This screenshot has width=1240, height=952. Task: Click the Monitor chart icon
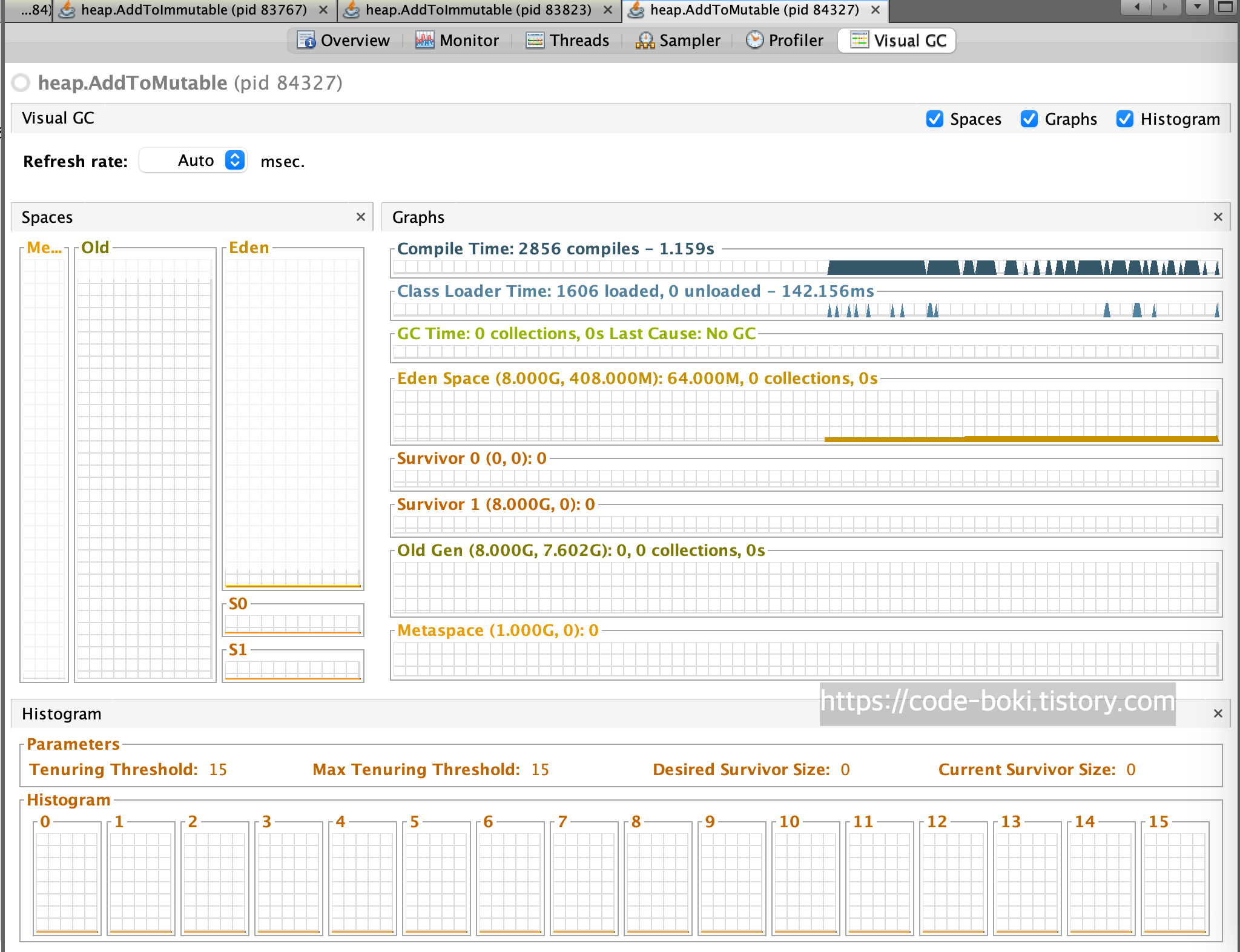(424, 41)
